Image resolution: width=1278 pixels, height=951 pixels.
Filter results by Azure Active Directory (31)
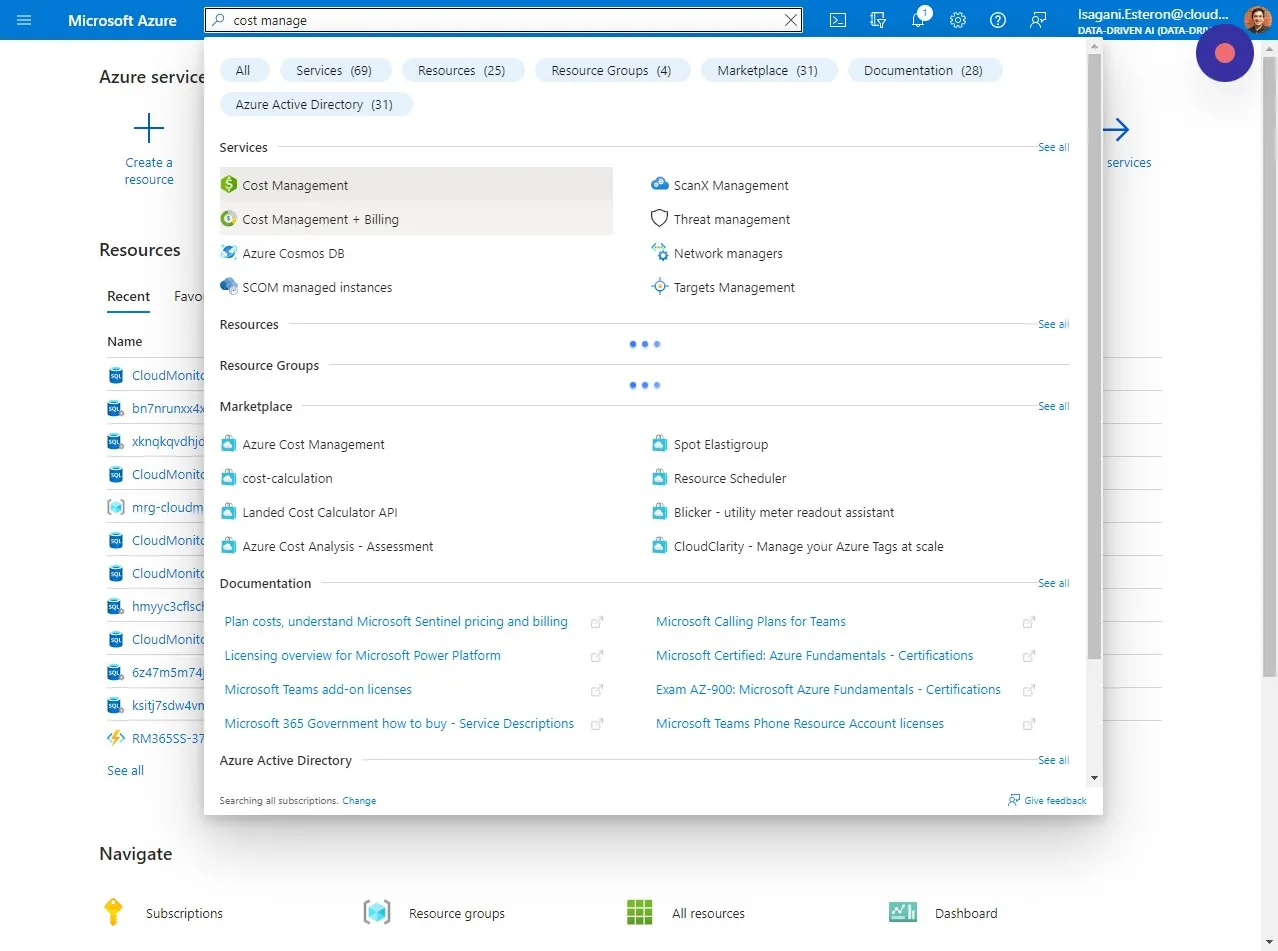314,104
